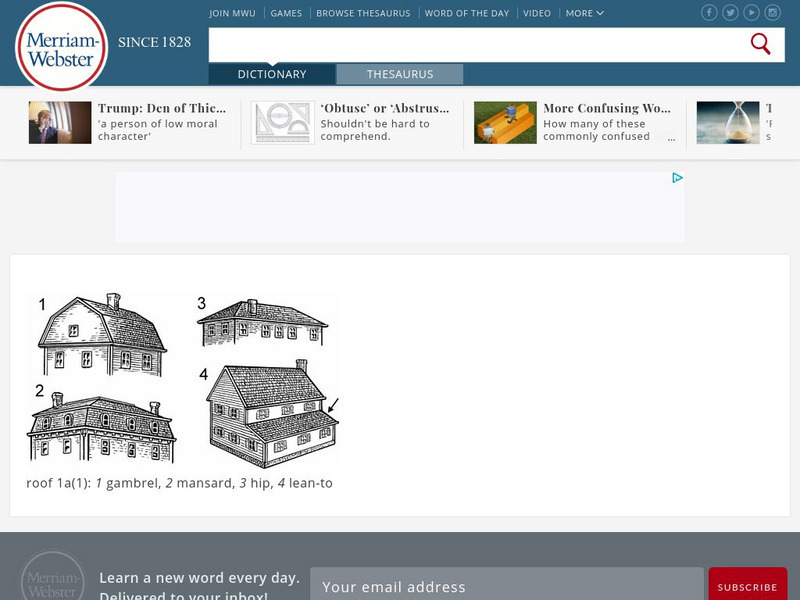Open the Instagram icon
The height and width of the screenshot is (600, 800).
[772, 12]
